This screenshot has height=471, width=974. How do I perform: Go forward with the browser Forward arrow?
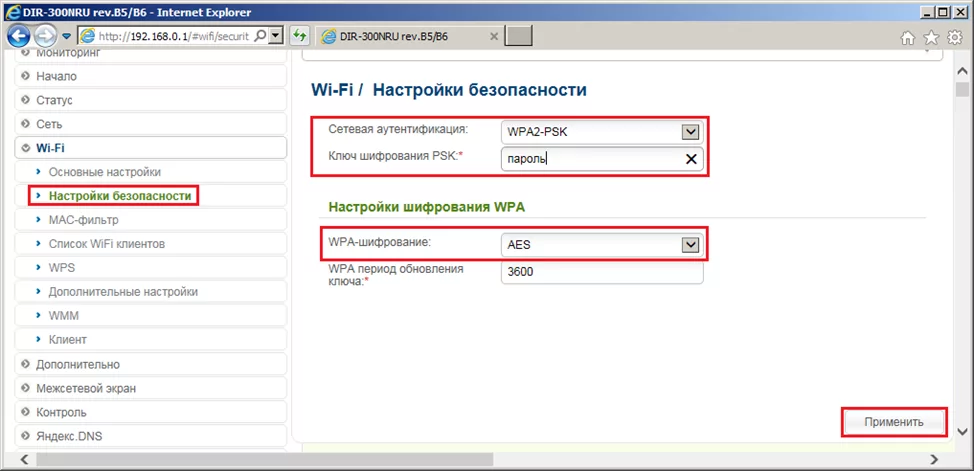pos(45,36)
